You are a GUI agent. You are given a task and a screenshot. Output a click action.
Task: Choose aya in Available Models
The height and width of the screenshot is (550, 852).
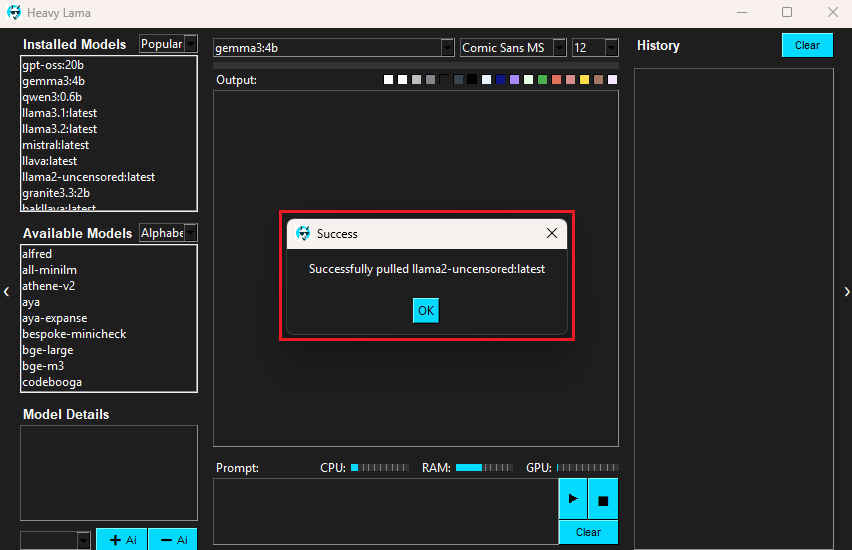click(31, 302)
